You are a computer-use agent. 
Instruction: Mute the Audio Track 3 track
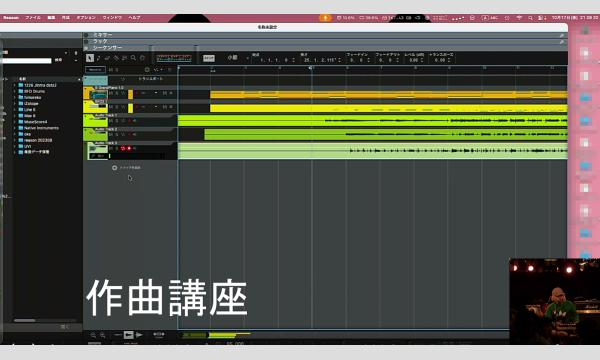[111, 148]
